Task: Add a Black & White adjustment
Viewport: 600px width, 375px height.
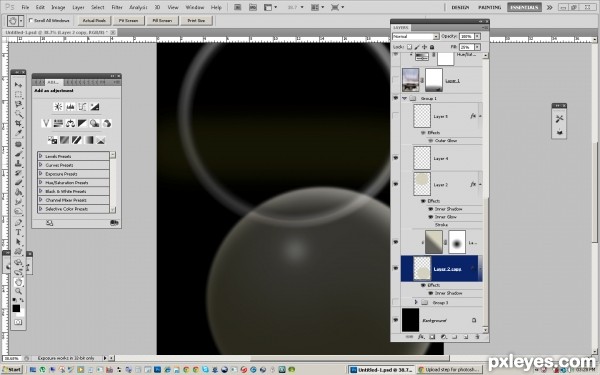Action: pos(82,123)
